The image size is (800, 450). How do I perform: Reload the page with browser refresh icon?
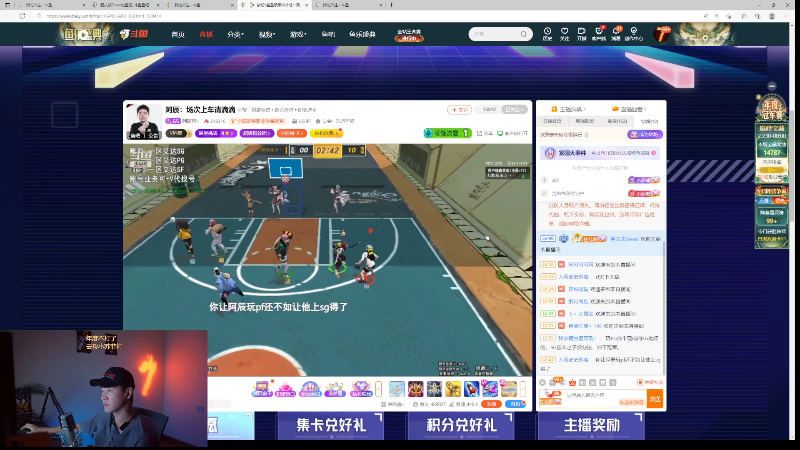[x=22, y=16]
